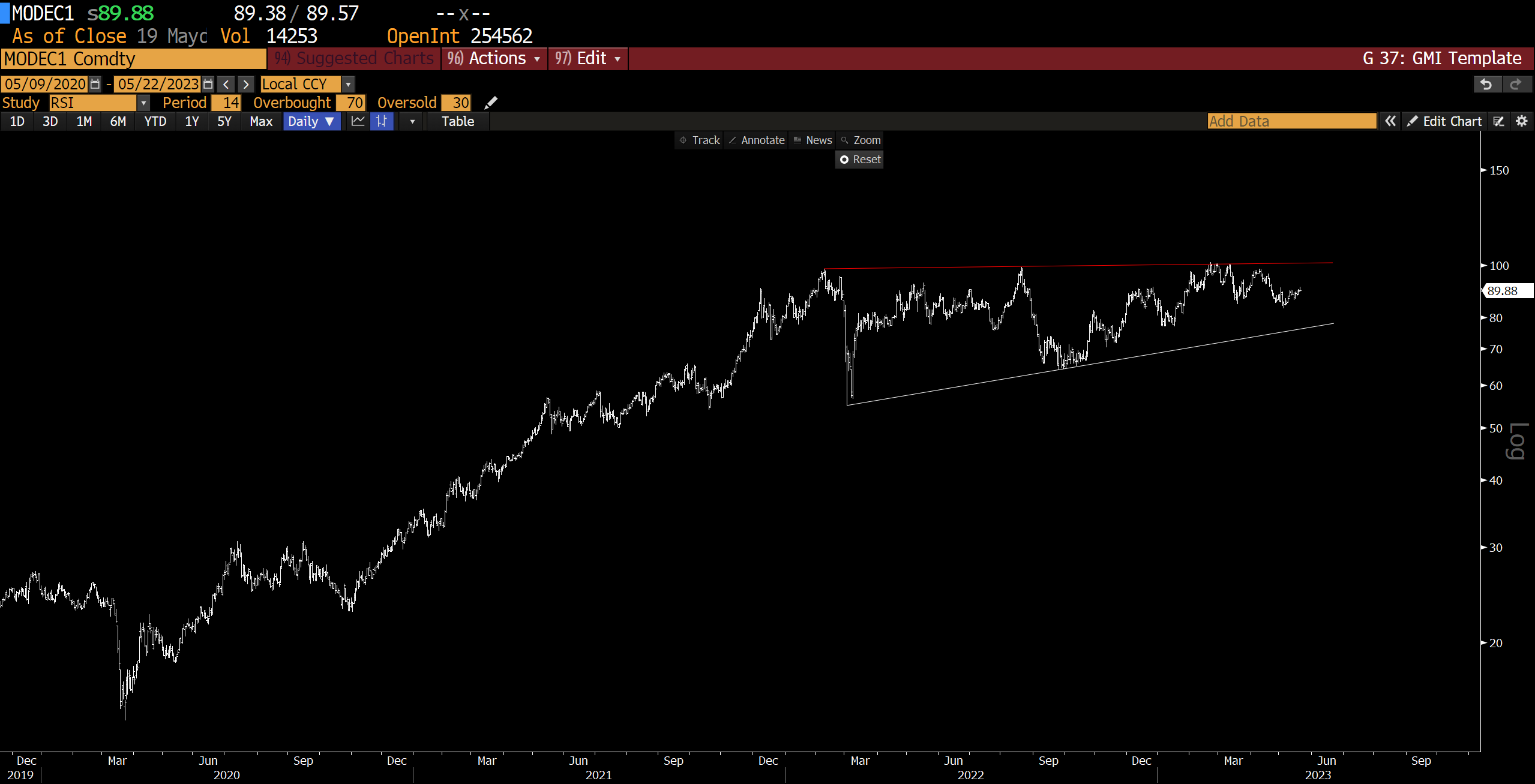Select the 1Y time range tab
Viewport: 1535px width, 784px height.
click(191, 121)
